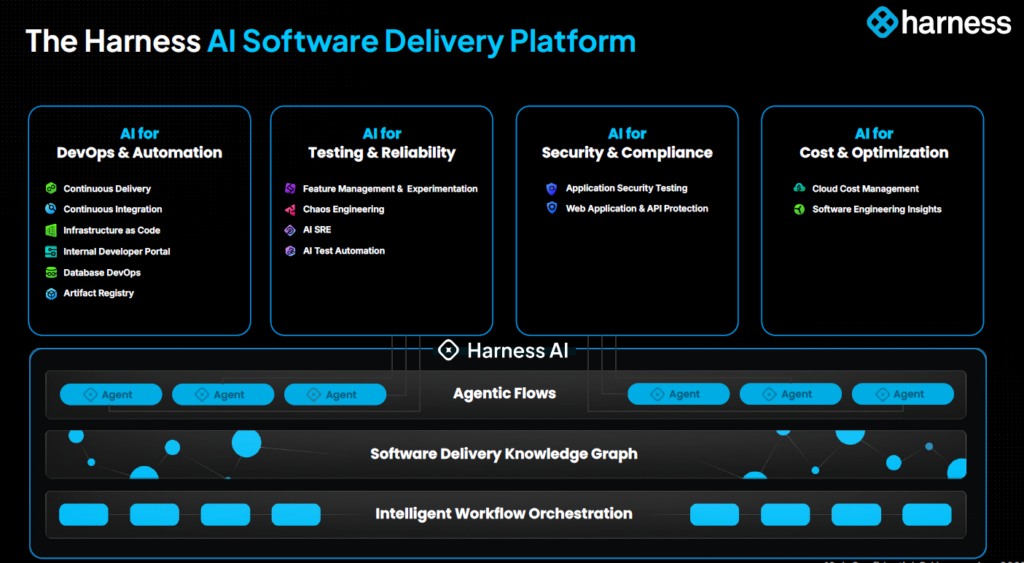The image size is (1024, 563).
Task: Click the Database DevOps icon
Action: click(x=51, y=272)
